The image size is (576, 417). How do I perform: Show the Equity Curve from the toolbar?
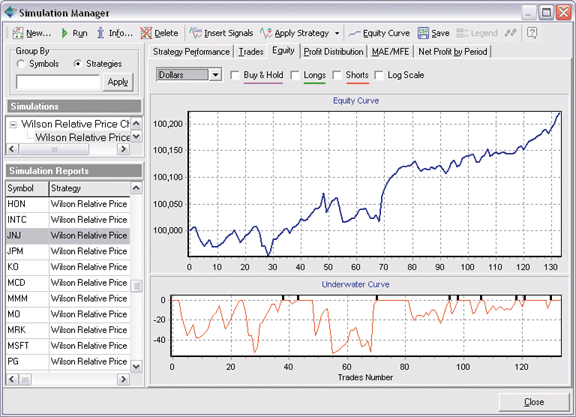[354, 33]
